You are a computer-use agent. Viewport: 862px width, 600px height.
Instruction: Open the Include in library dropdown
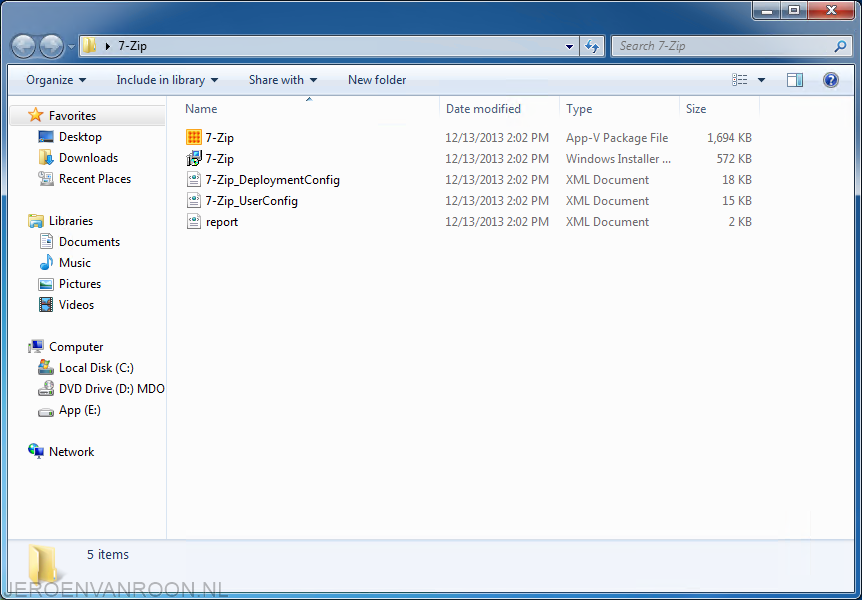(167, 80)
